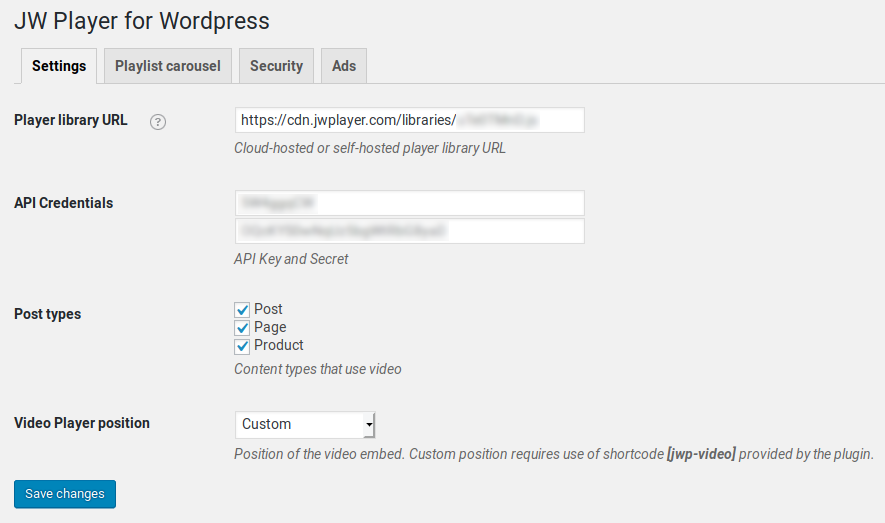The image size is (885, 523).
Task: Select the API Secret input field
Action: tap(410, 231)
